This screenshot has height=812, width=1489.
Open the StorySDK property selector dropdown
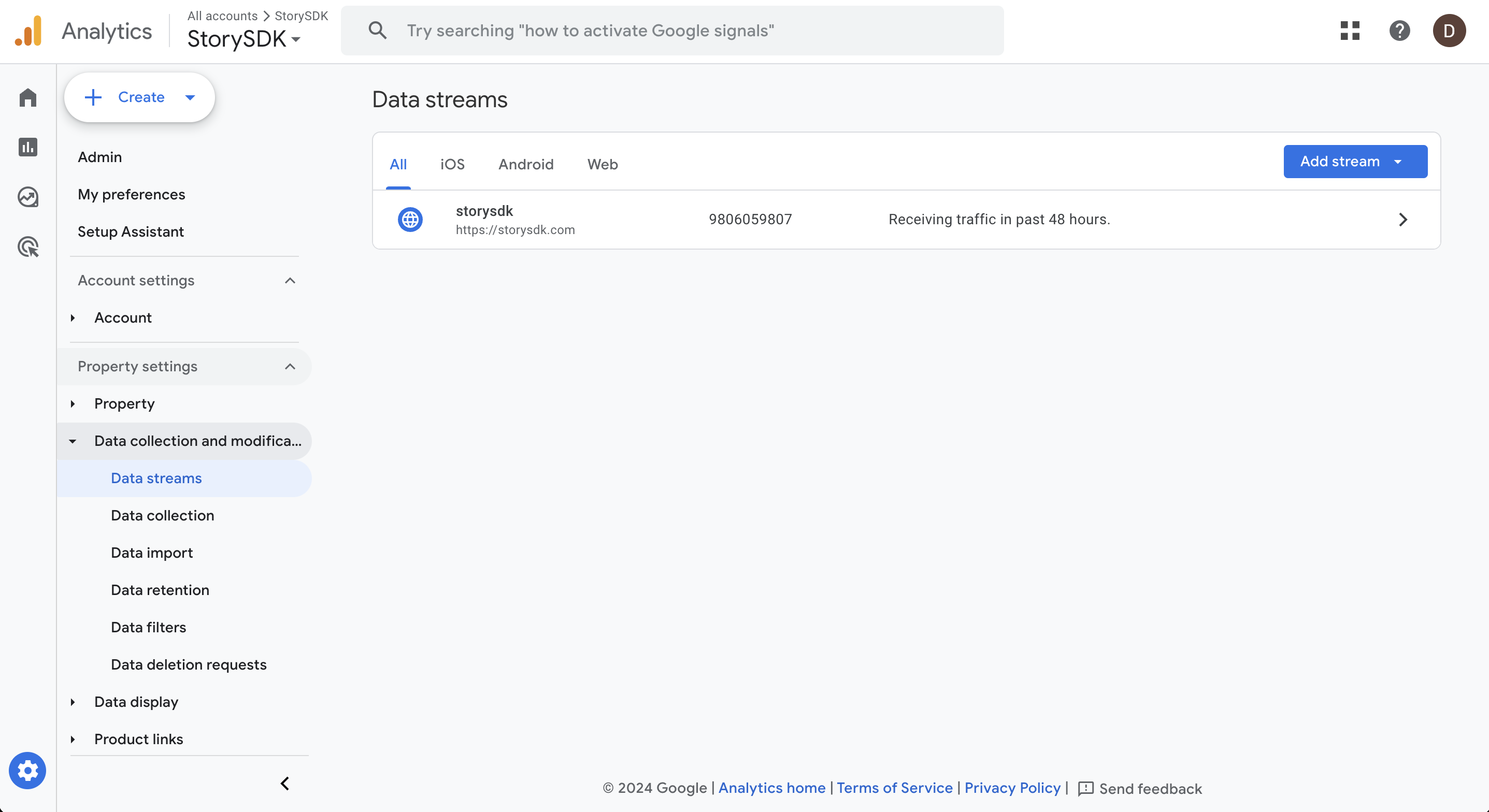(x=244, y=39)
